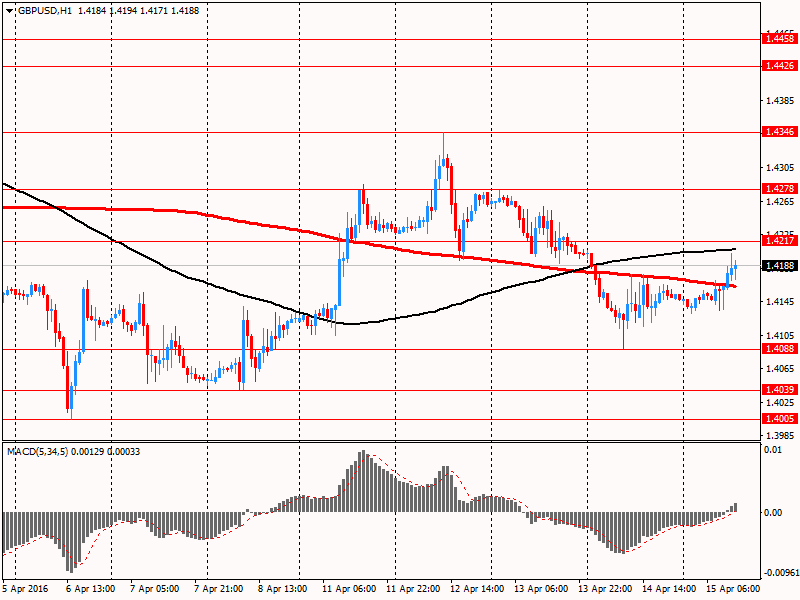The height and width of the screenshot is (600, 800).
Task: Click the MACD(5,34,5) indicator label
Action: (x=38, y=452)
